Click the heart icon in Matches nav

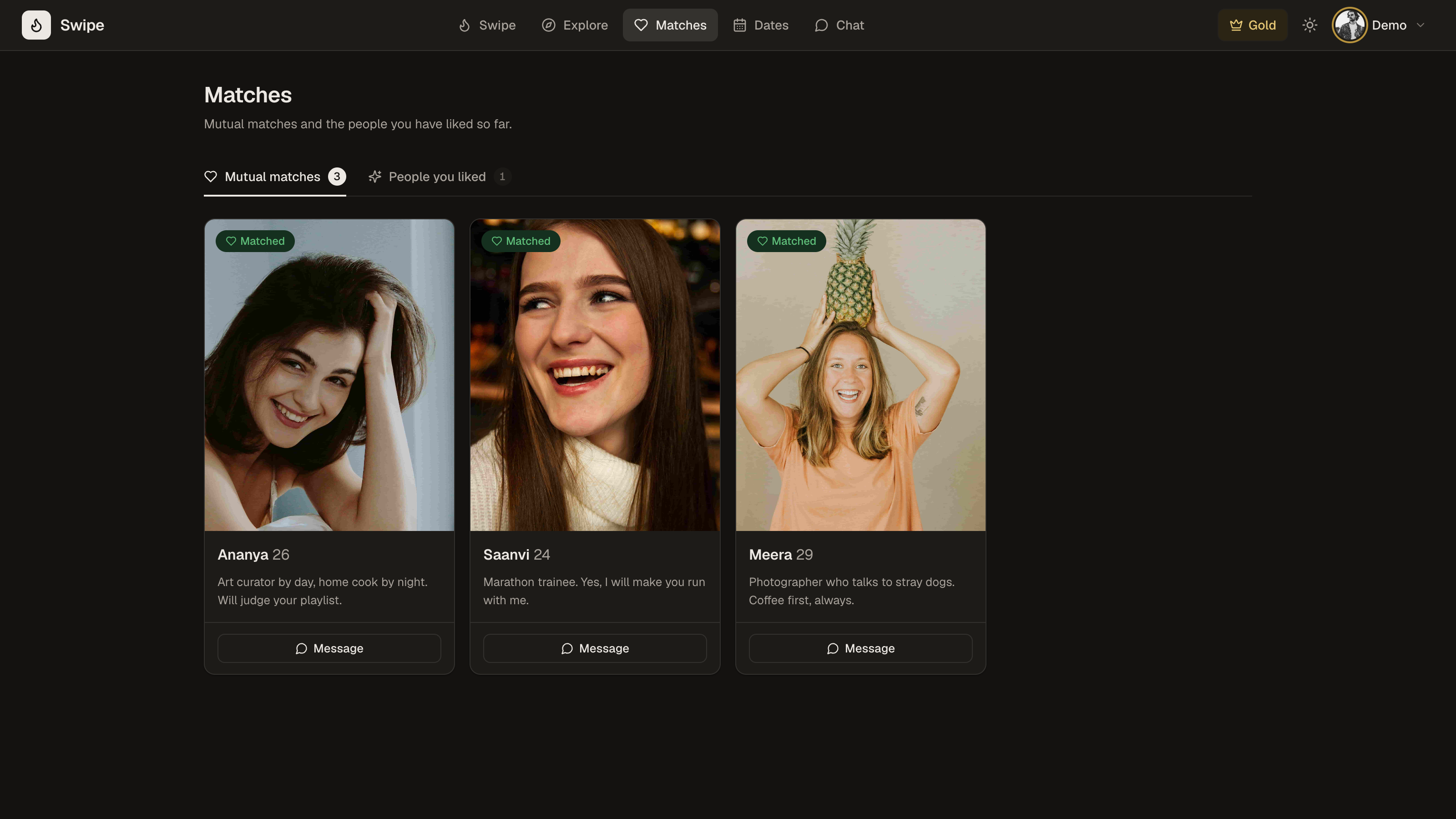[x=641, y=25]
